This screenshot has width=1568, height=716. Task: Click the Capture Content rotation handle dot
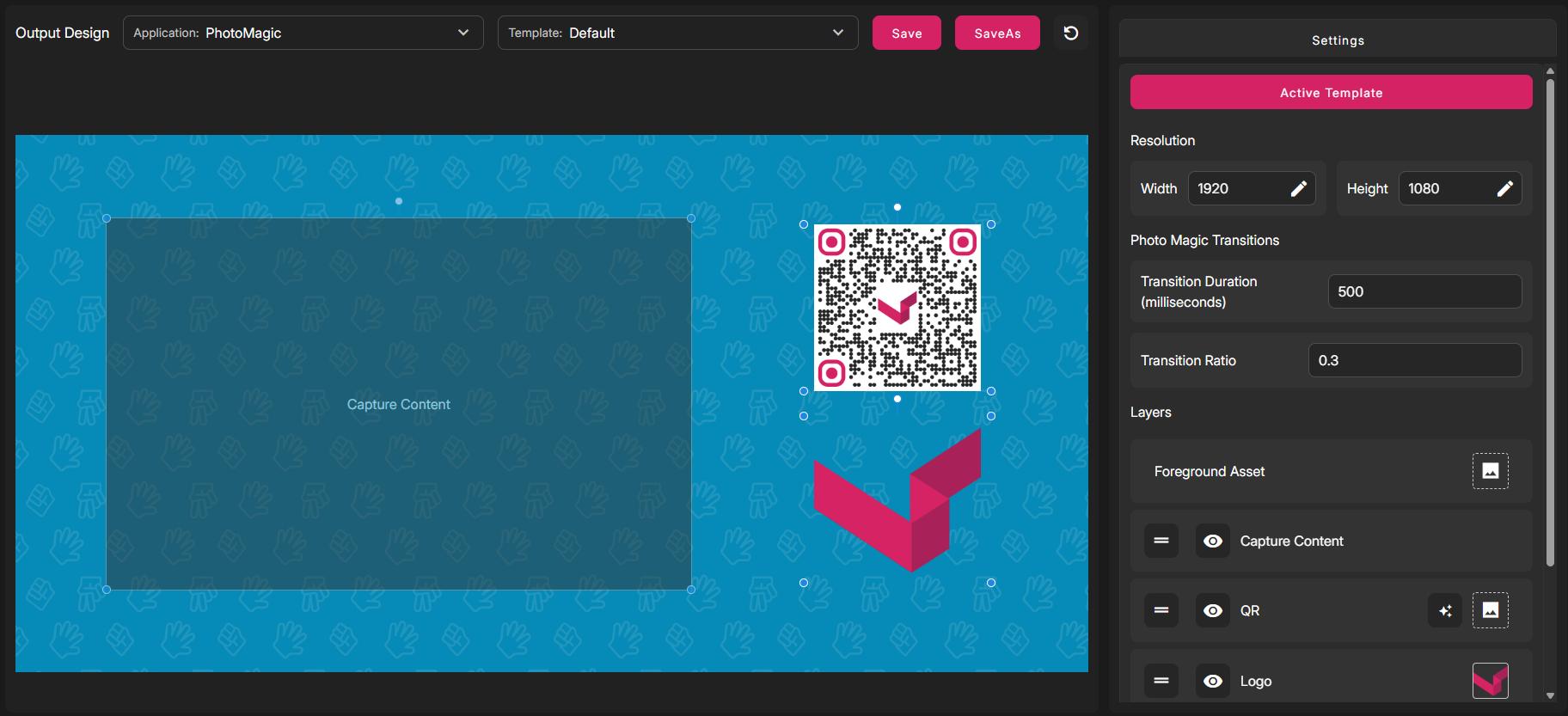point(399,201)
